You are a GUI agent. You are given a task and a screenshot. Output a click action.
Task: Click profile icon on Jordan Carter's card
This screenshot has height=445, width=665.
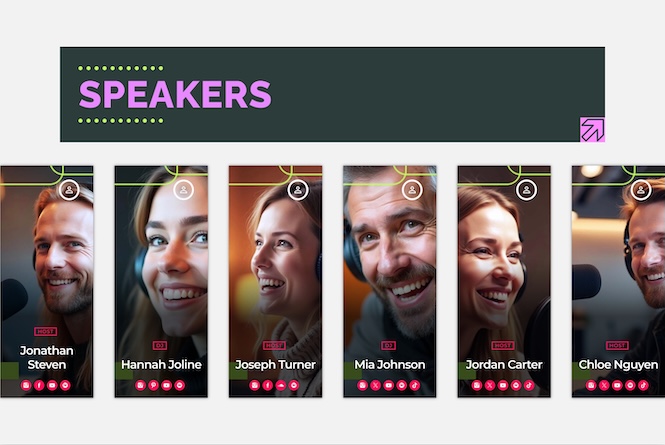tap(526, 190)
